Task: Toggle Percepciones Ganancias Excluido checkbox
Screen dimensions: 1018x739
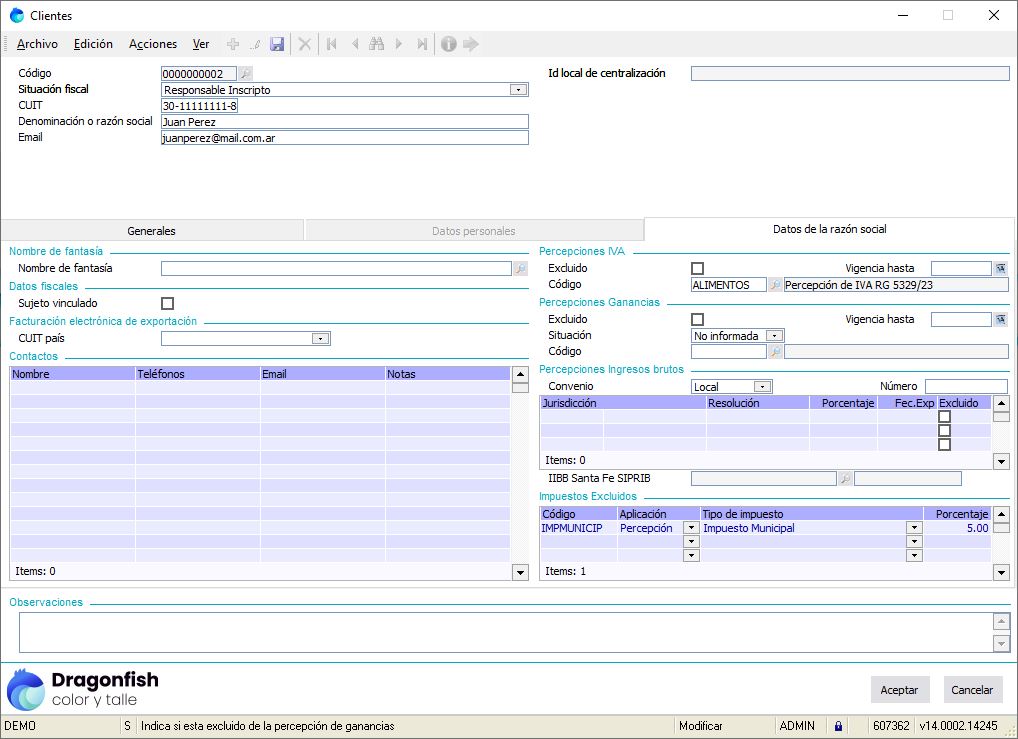Action: [x=697, y=319]
